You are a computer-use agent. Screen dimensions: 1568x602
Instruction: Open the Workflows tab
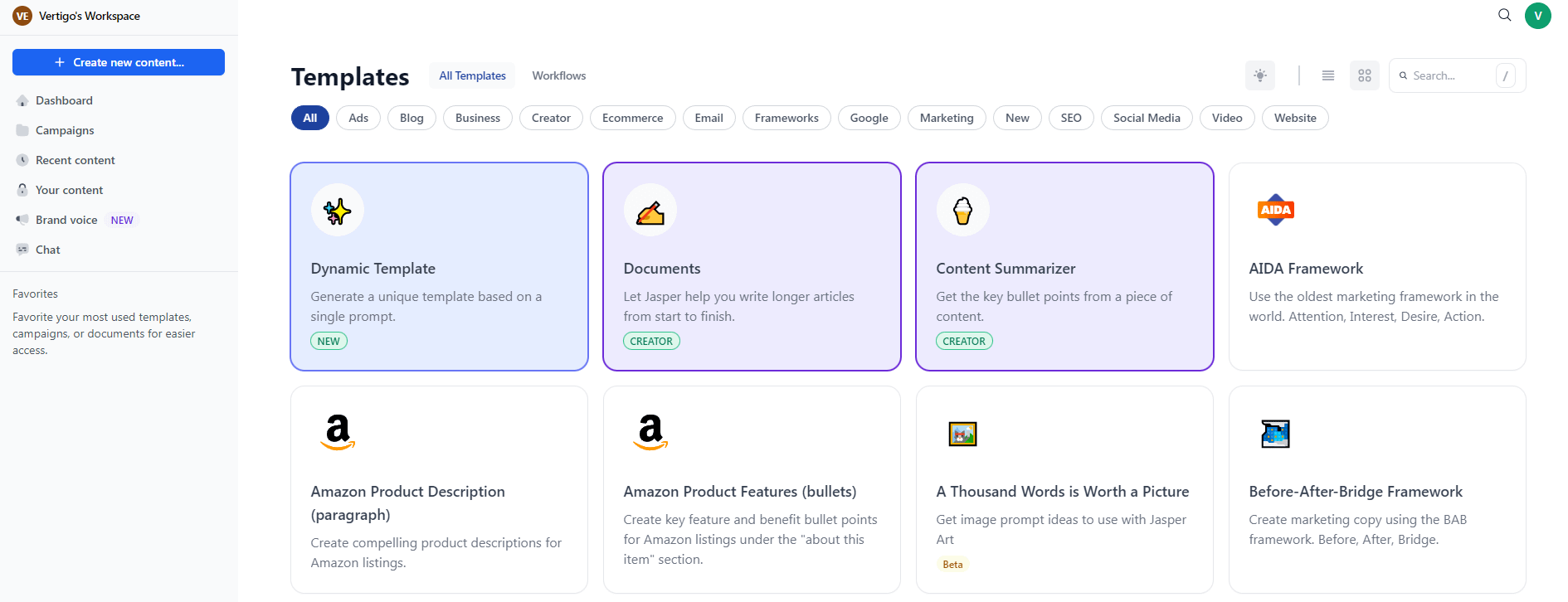tap(558, 75)
